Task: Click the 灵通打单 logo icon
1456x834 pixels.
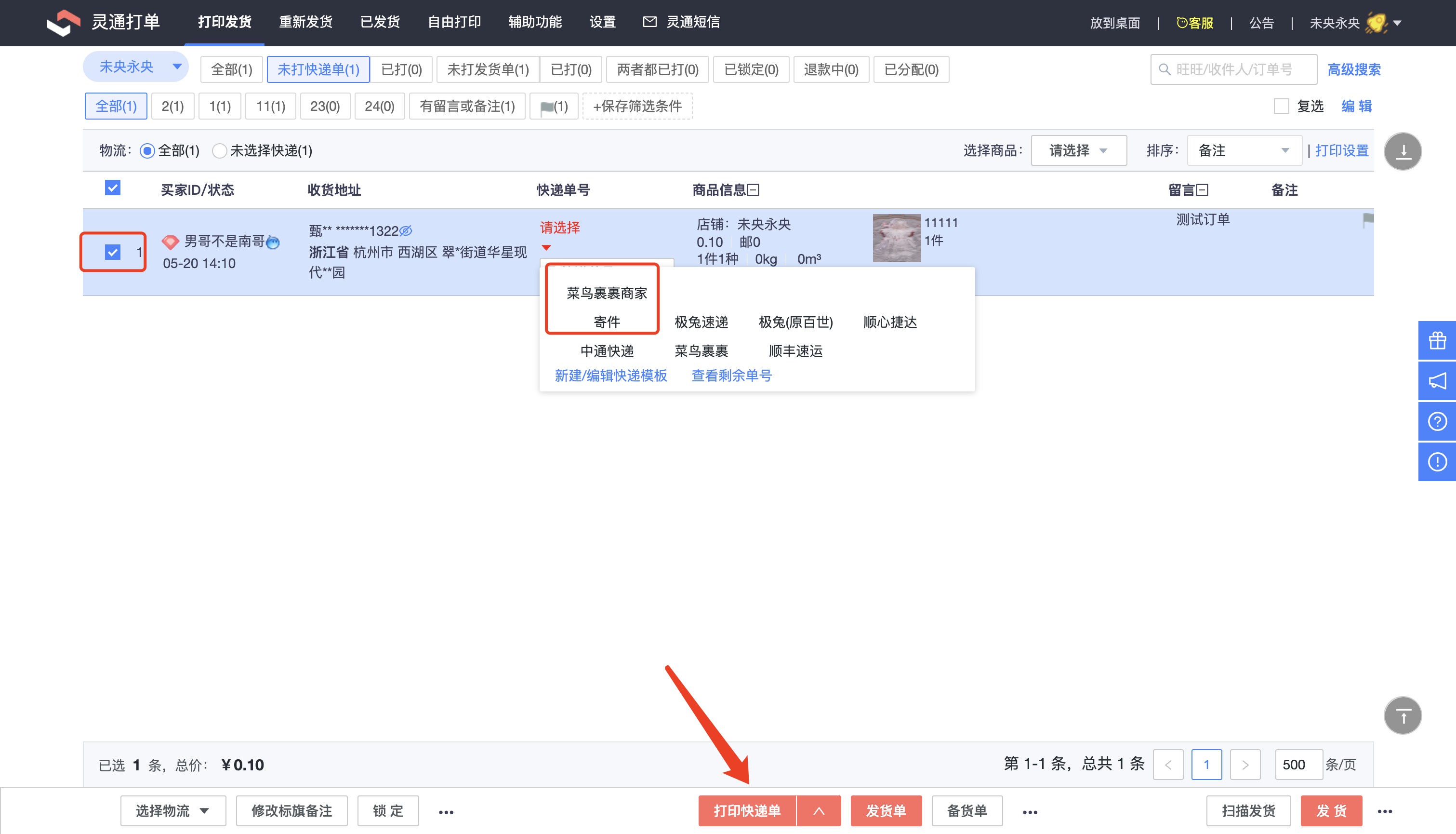Action: [x=64, y=23]
